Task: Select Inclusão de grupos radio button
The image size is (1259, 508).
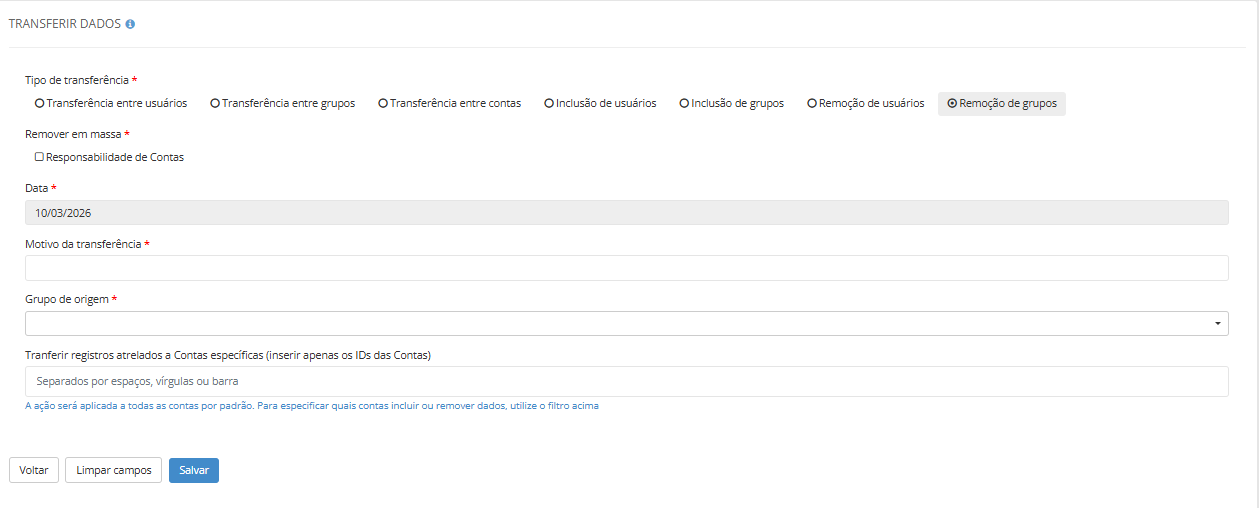Action: point(684,103)
